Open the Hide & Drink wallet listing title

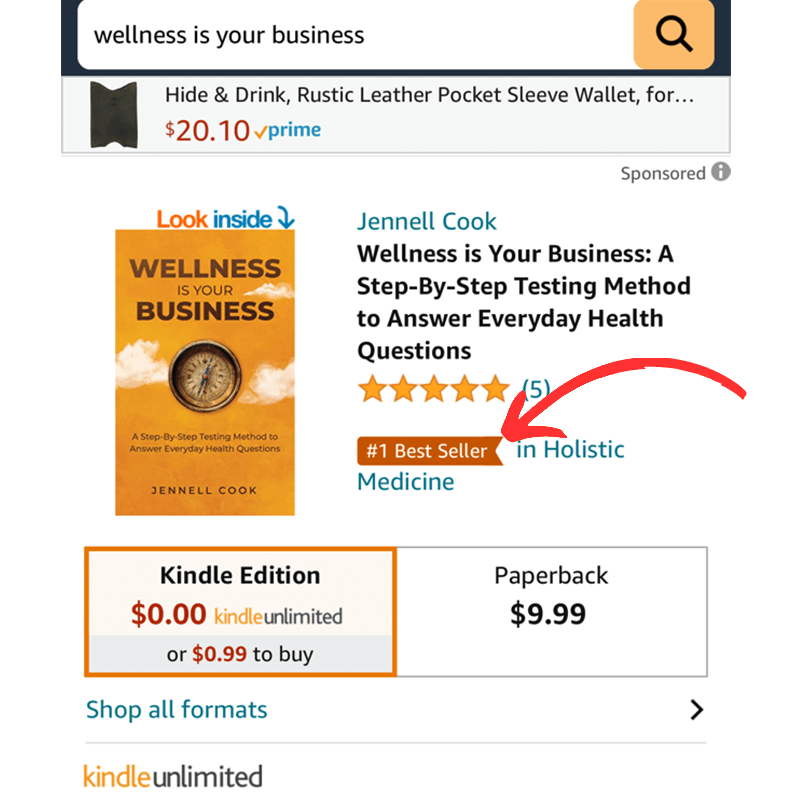430,95
